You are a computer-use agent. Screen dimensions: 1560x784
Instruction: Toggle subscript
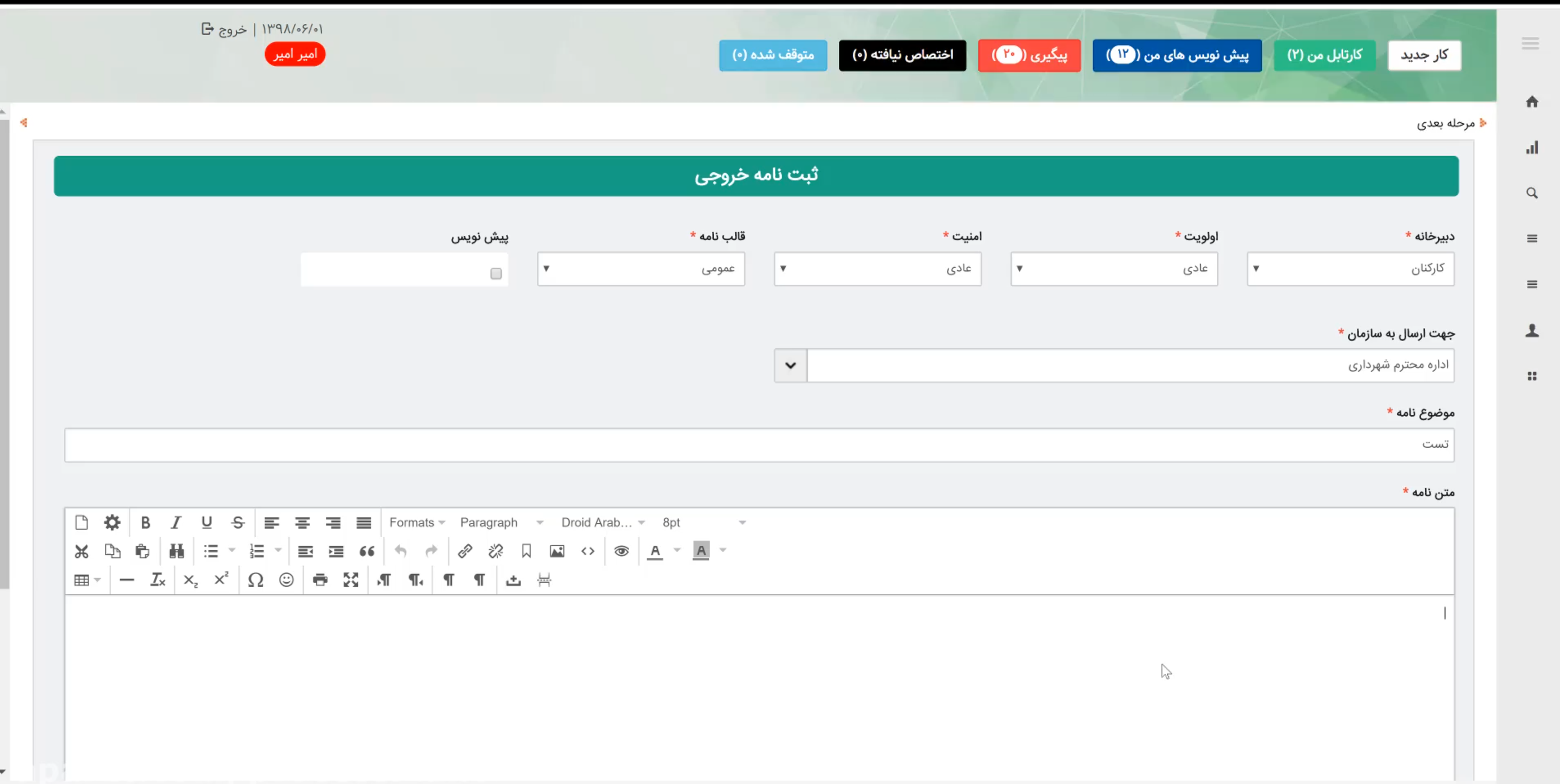(x=191, y=580)
